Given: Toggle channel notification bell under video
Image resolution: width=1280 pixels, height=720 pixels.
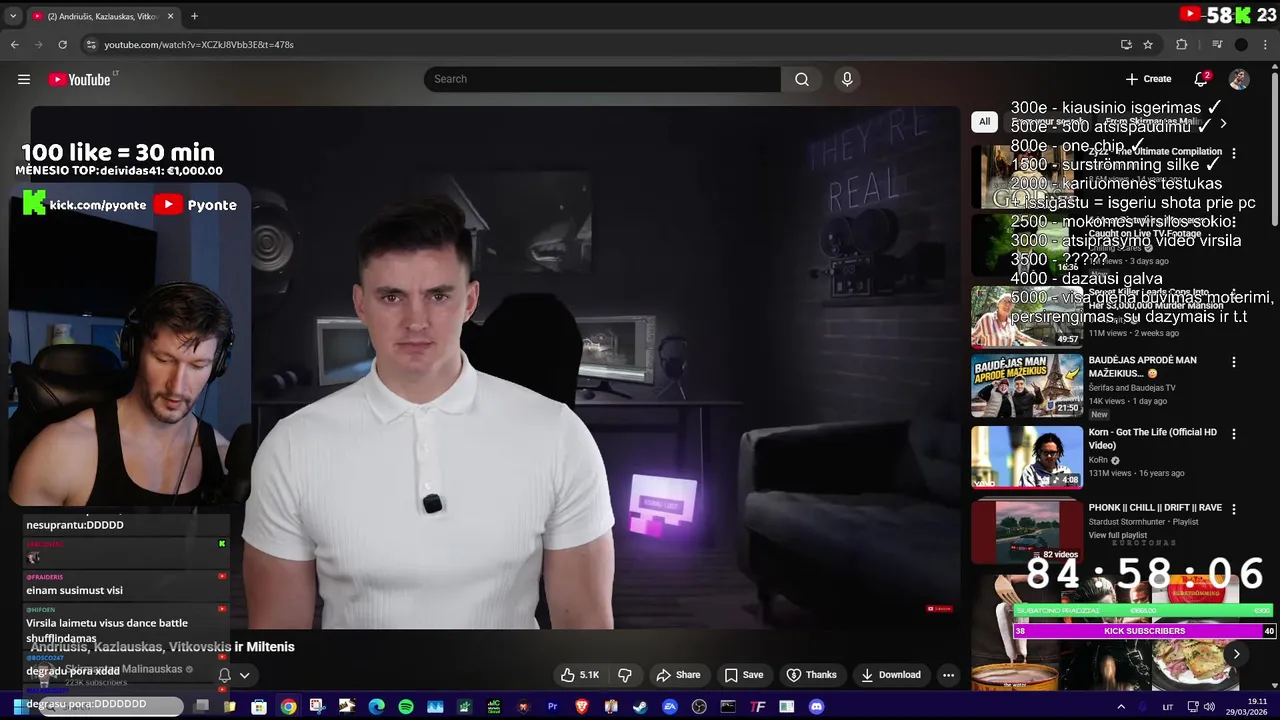Looking at the screenshot, I should pos(225,675).
